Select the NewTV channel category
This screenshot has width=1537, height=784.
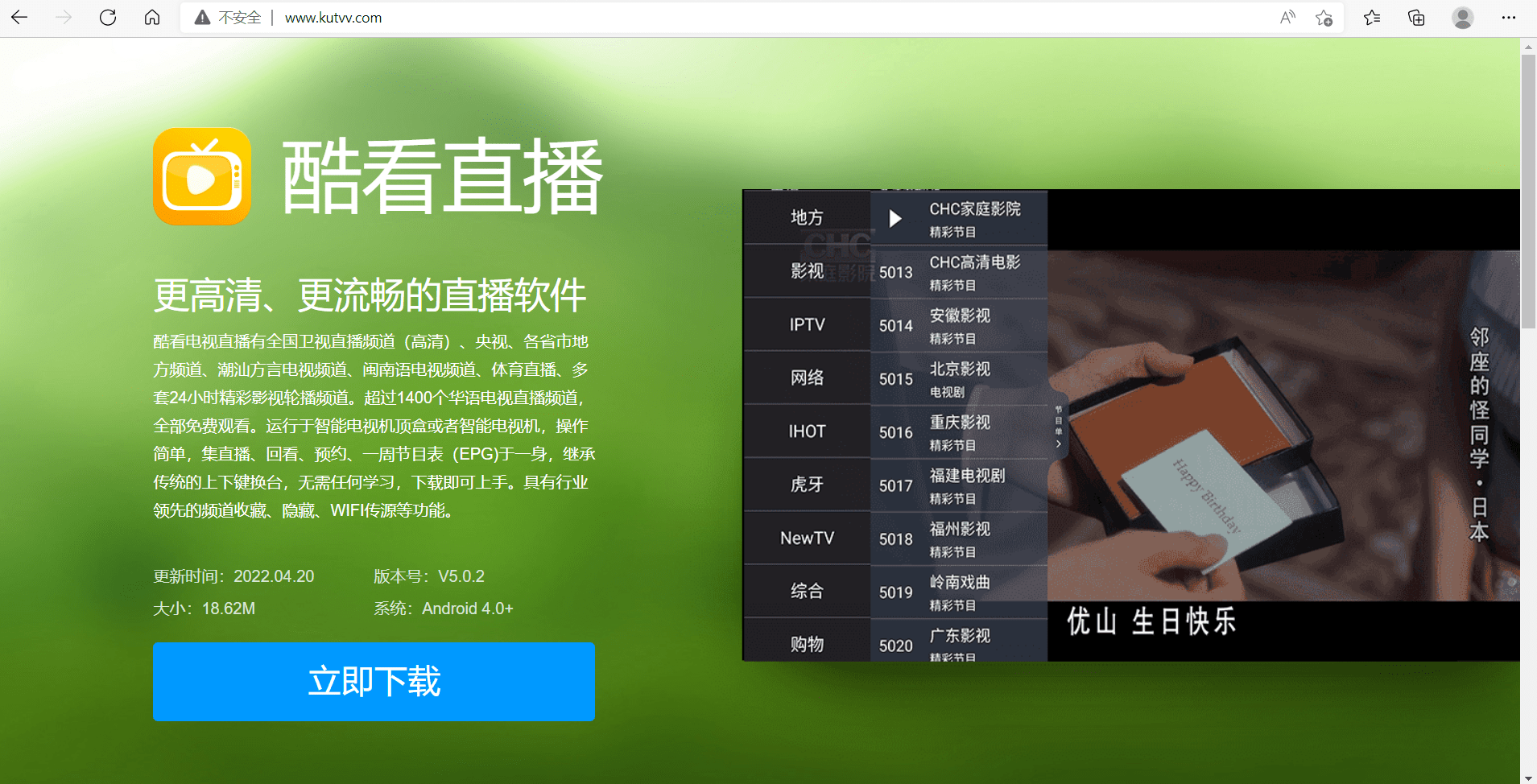(x=805, y=538)
